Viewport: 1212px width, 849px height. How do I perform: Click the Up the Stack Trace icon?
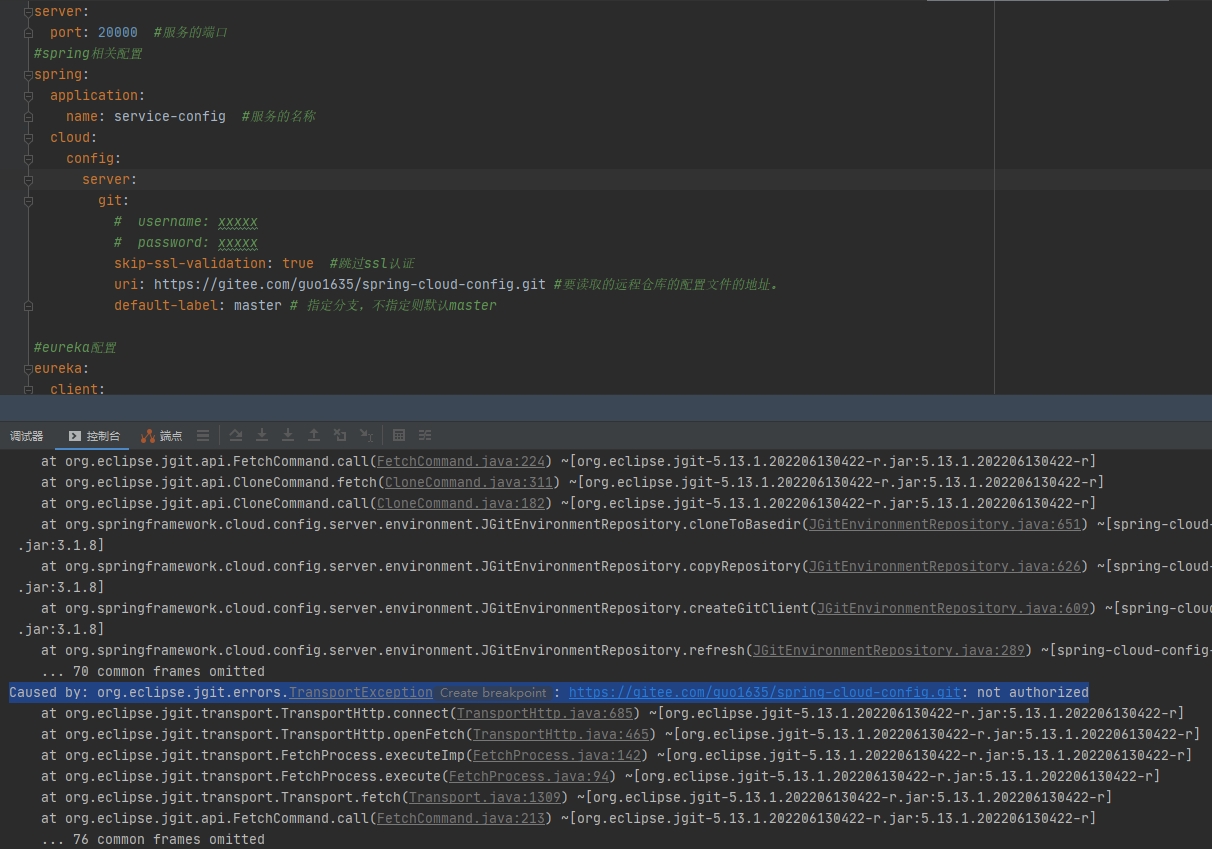click(x=313, y=435)
